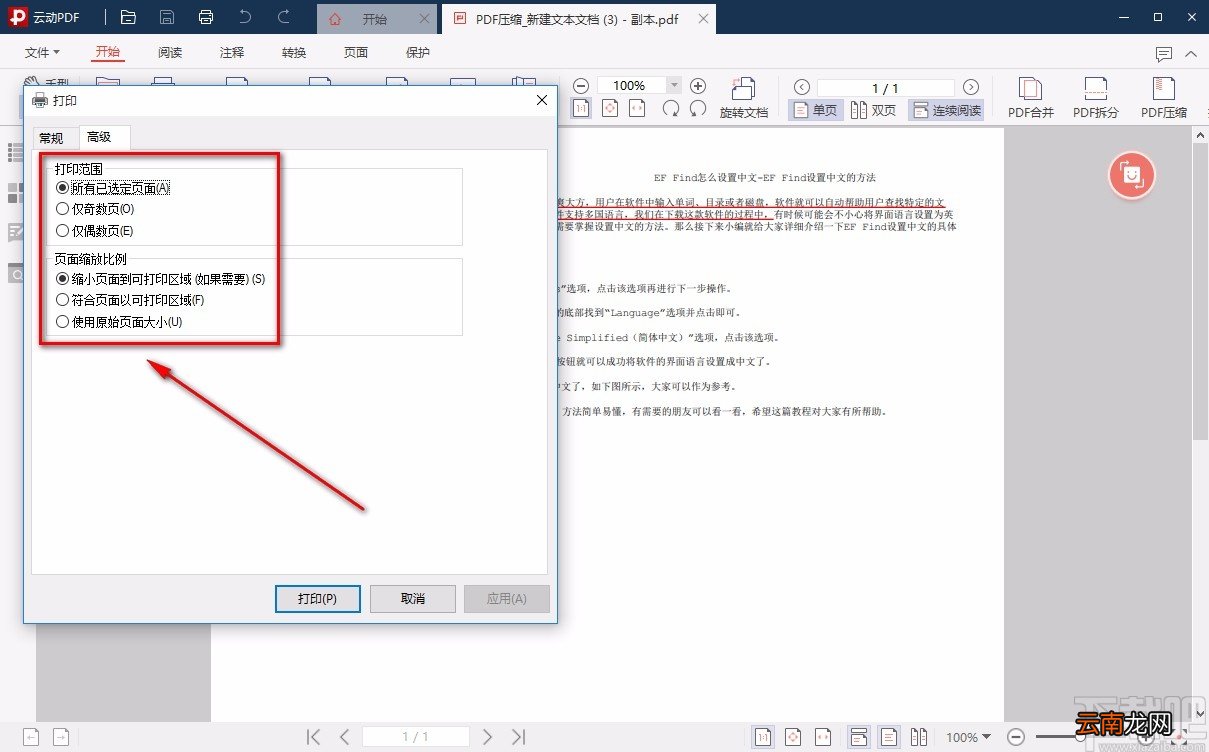This screenshot has width=1209, height=752.
Task: Click the redo arrow in title bar
Action: pyautogui.click(x=284, y=17)
